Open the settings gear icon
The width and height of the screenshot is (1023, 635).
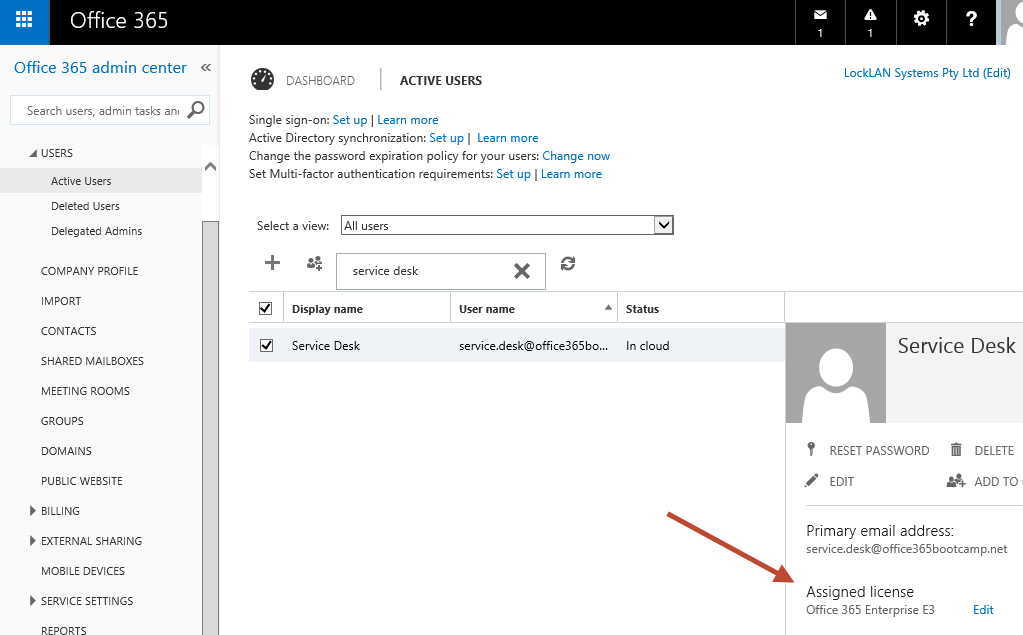[920, 18]
